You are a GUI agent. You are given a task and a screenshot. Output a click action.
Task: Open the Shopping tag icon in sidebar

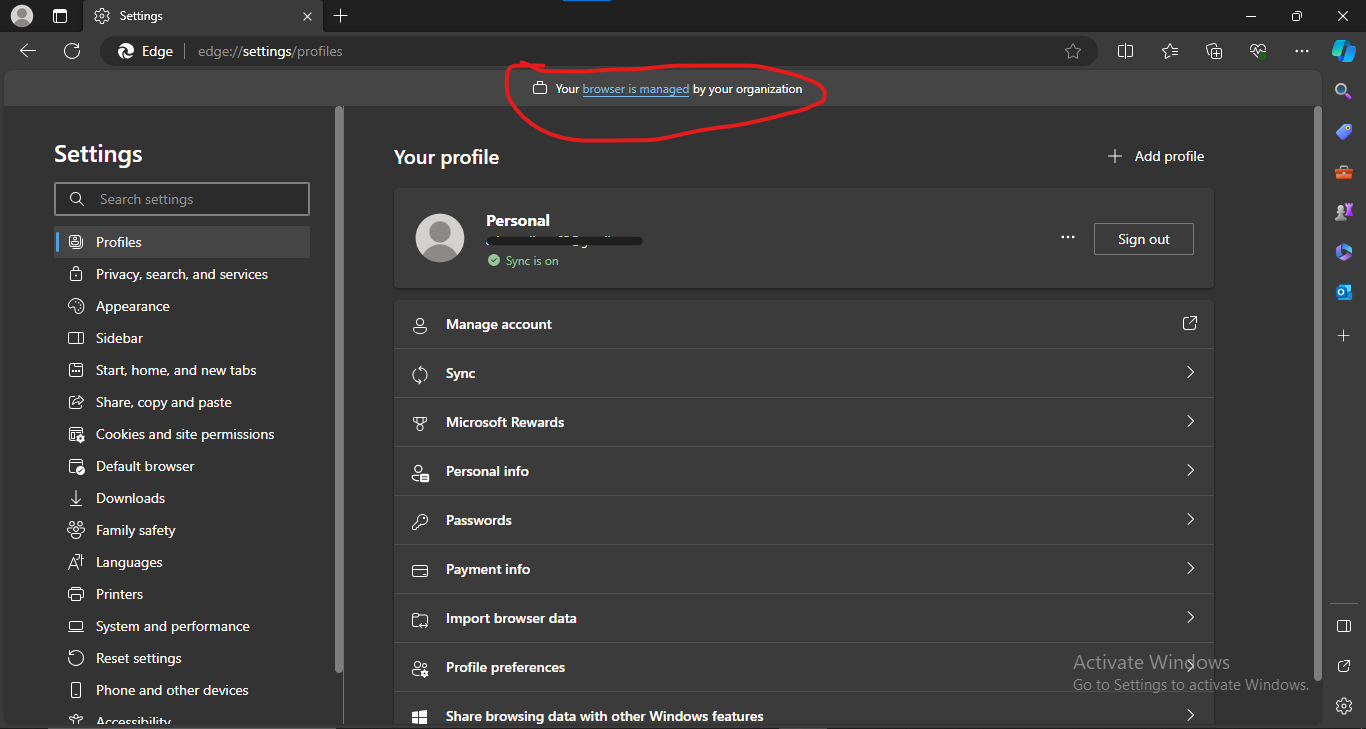tap(1344, 132)
